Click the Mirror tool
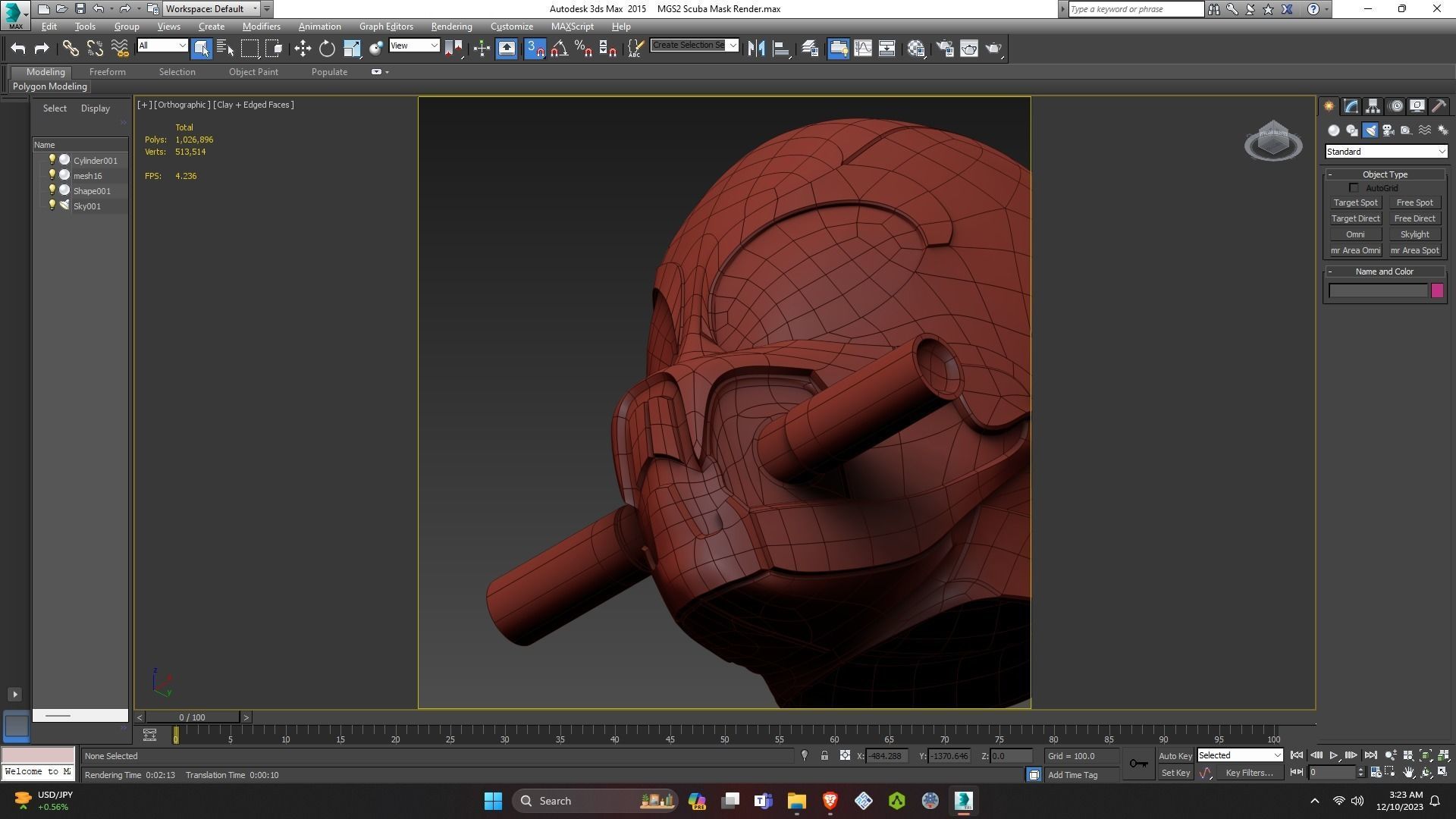 pyautogui.click(x=756, y=49)
